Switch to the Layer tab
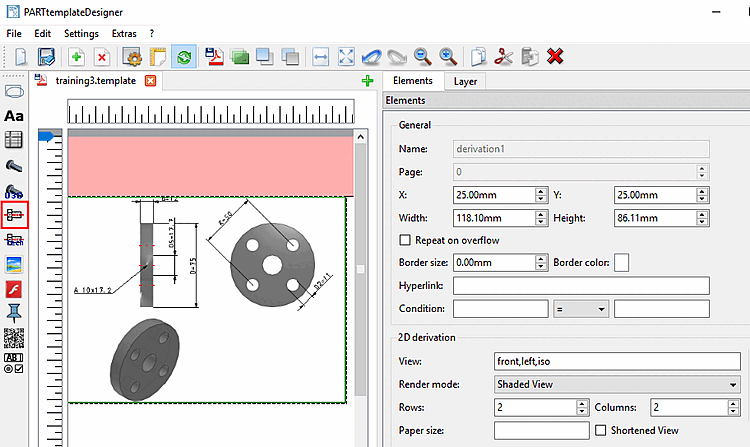The width and height of the screenshot is (750, 447). coord(465,81)
